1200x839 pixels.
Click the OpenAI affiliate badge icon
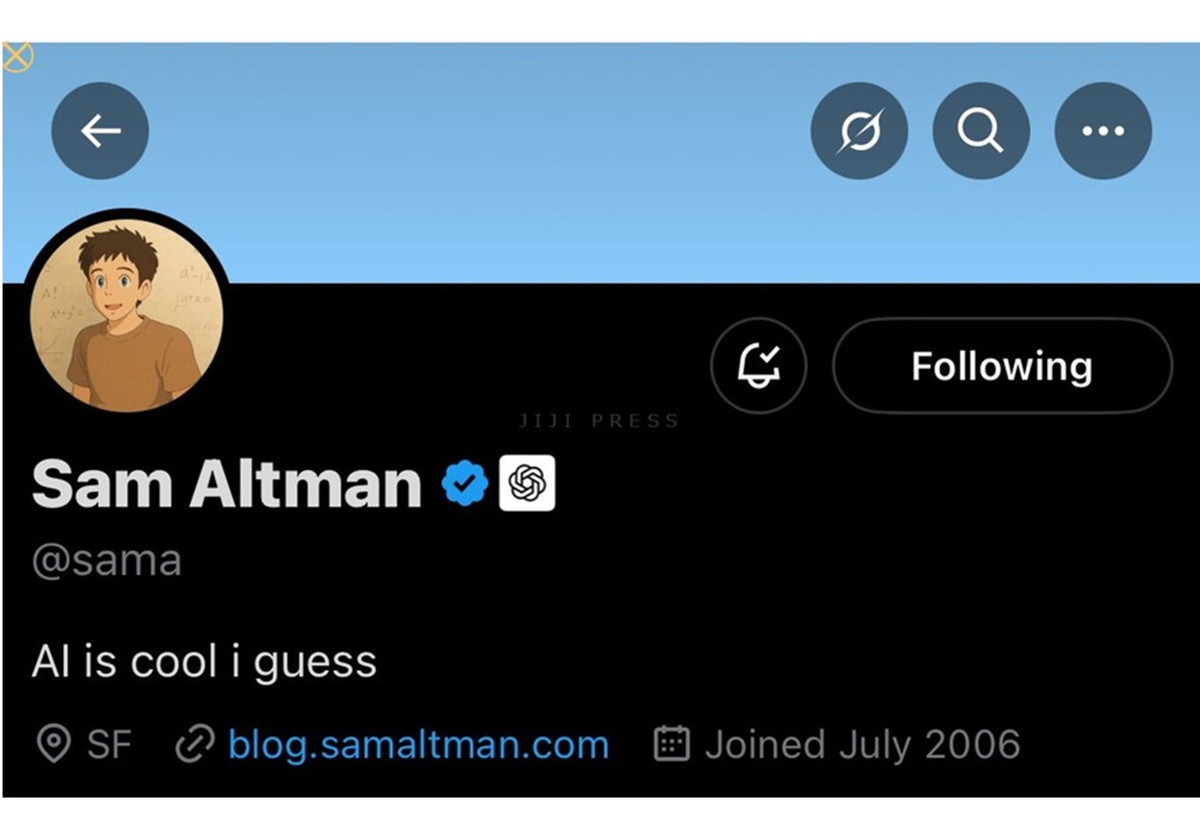coord(527,484)
